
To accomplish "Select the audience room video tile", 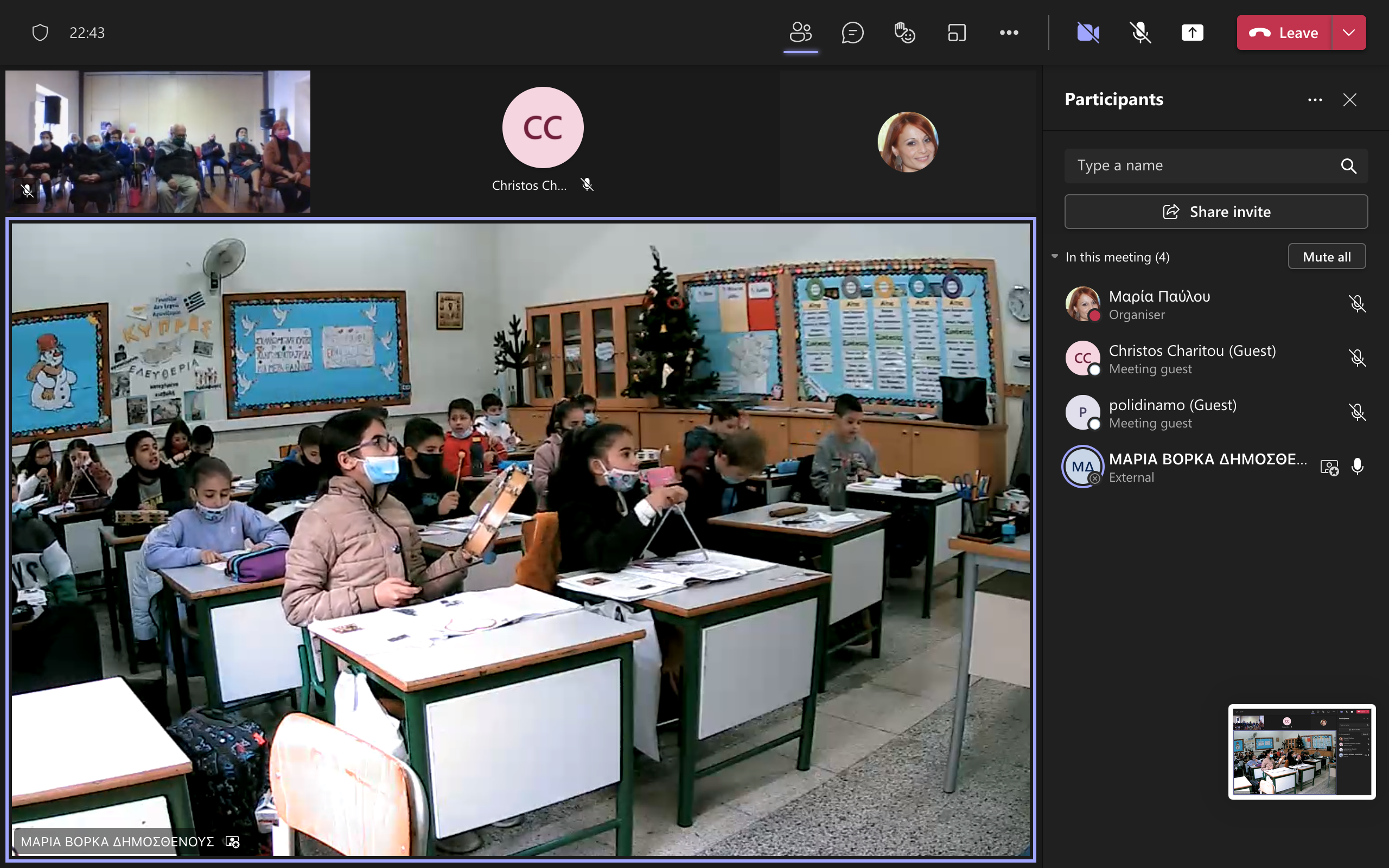I will (158, 141).
